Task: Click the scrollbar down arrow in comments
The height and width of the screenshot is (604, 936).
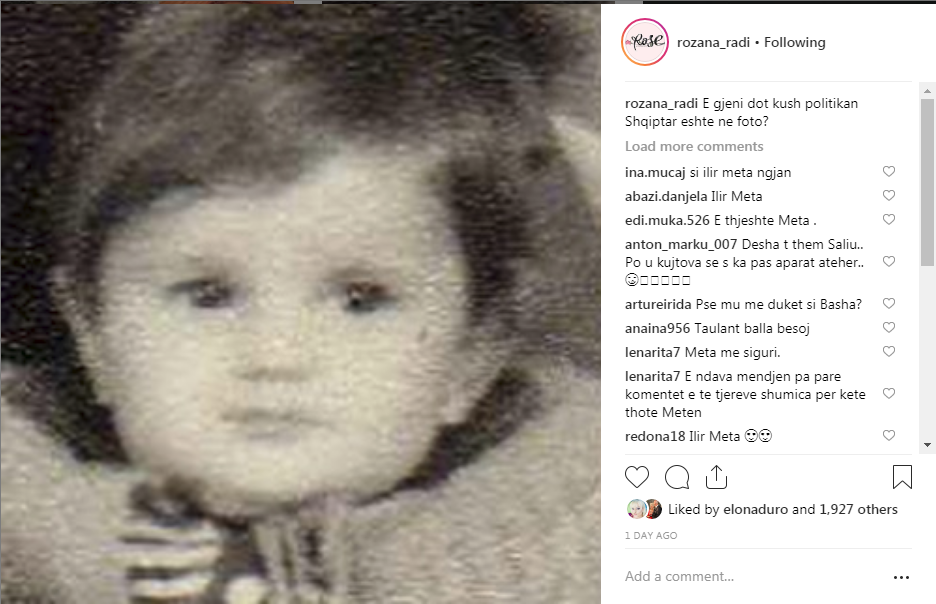Action: click(x=927, y=445)
